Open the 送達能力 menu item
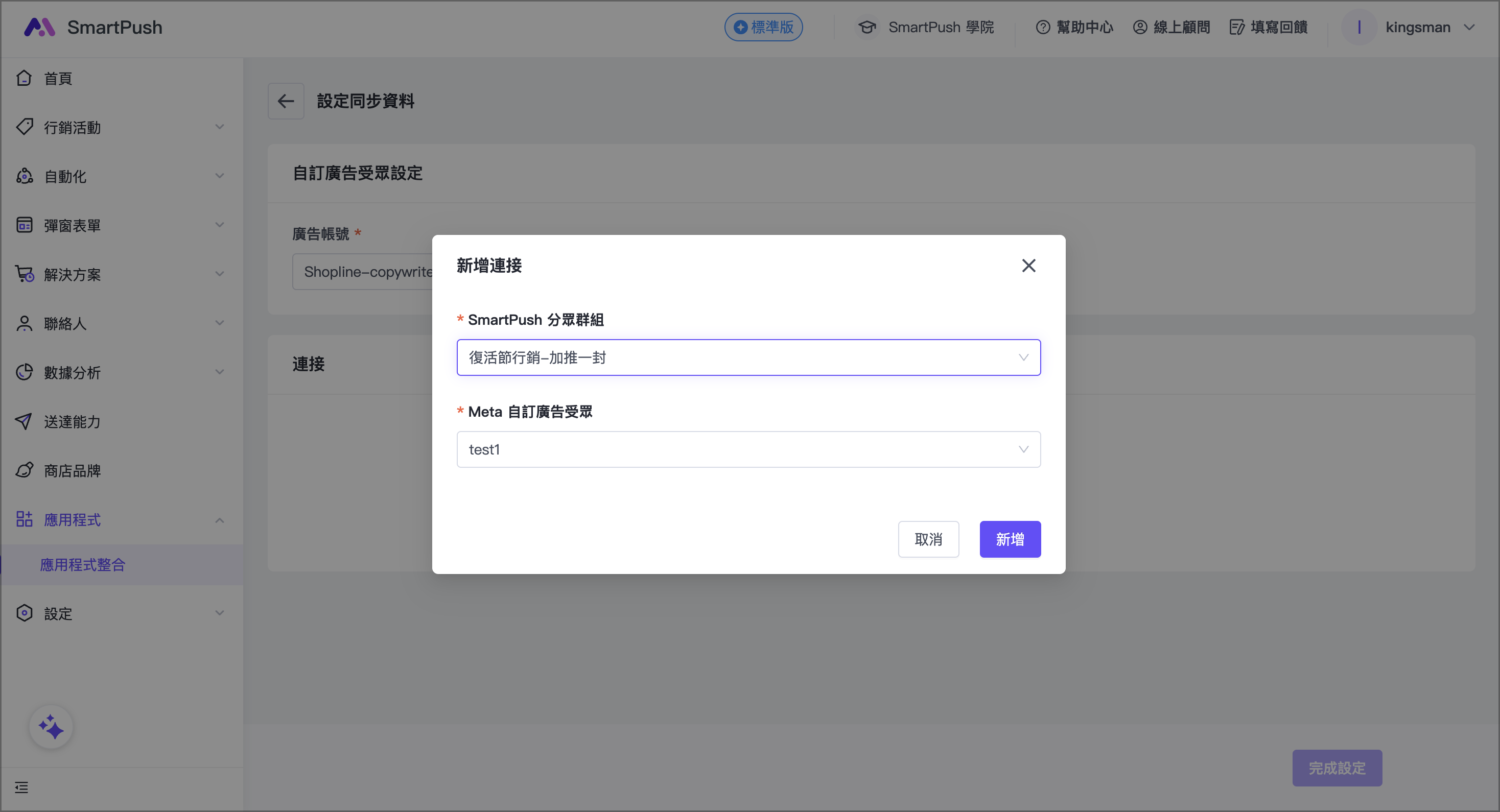 coord(122,421)
